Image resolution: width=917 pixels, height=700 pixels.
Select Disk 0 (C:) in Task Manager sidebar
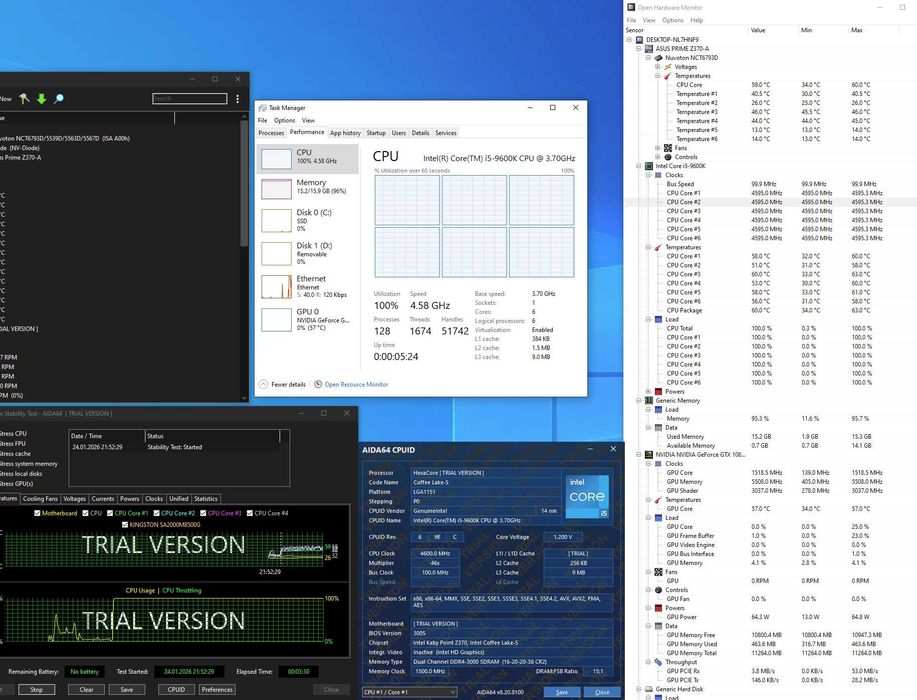[308, 220]
